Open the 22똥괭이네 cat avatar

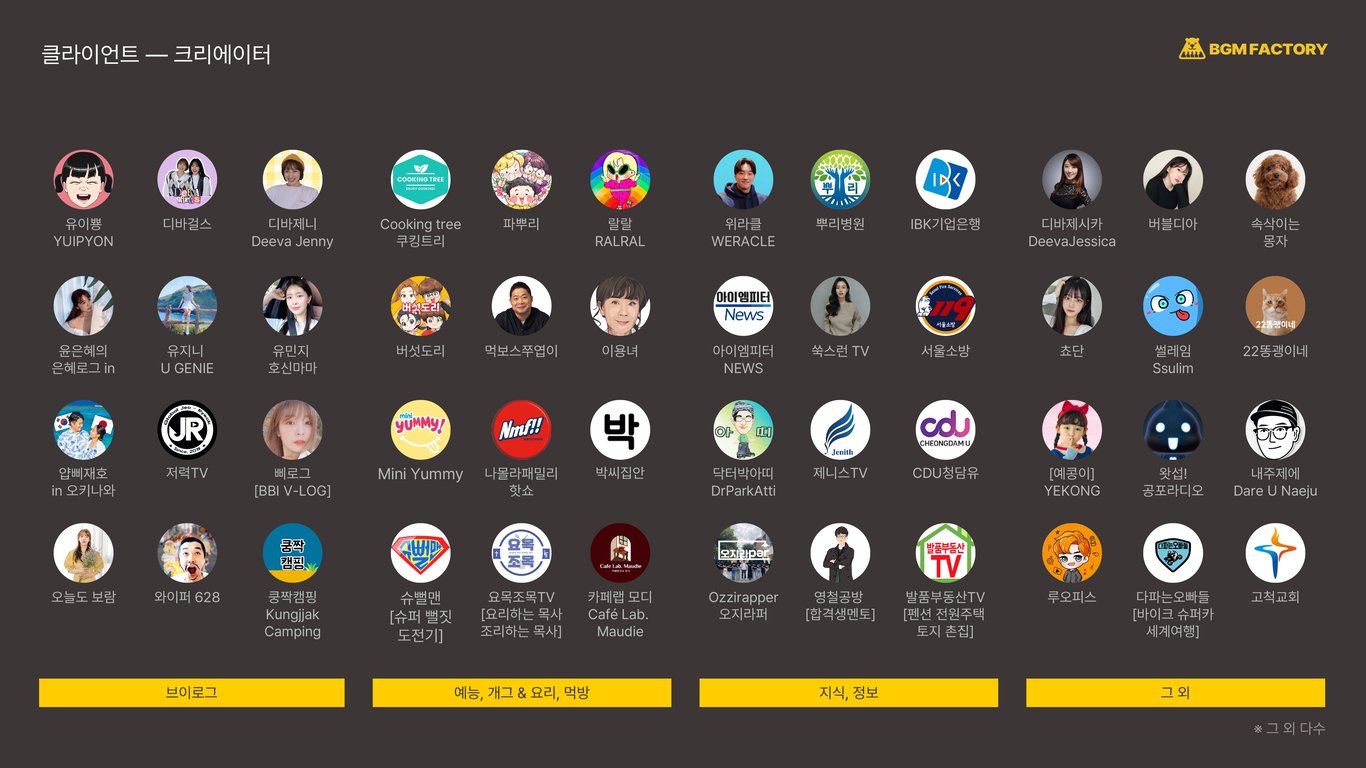click(1275, 306)
